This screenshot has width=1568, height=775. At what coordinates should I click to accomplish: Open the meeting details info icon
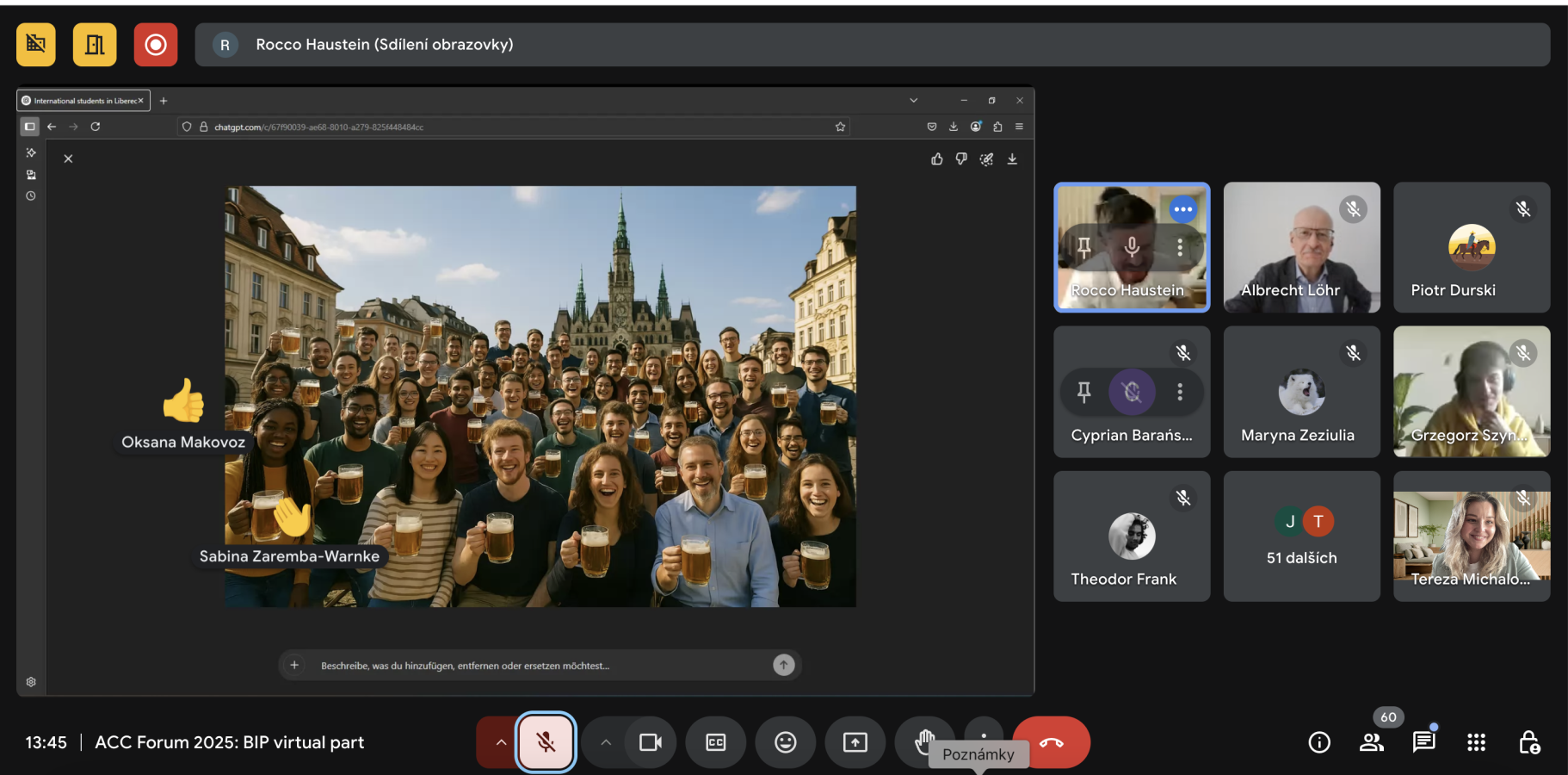coord(1318,742)
